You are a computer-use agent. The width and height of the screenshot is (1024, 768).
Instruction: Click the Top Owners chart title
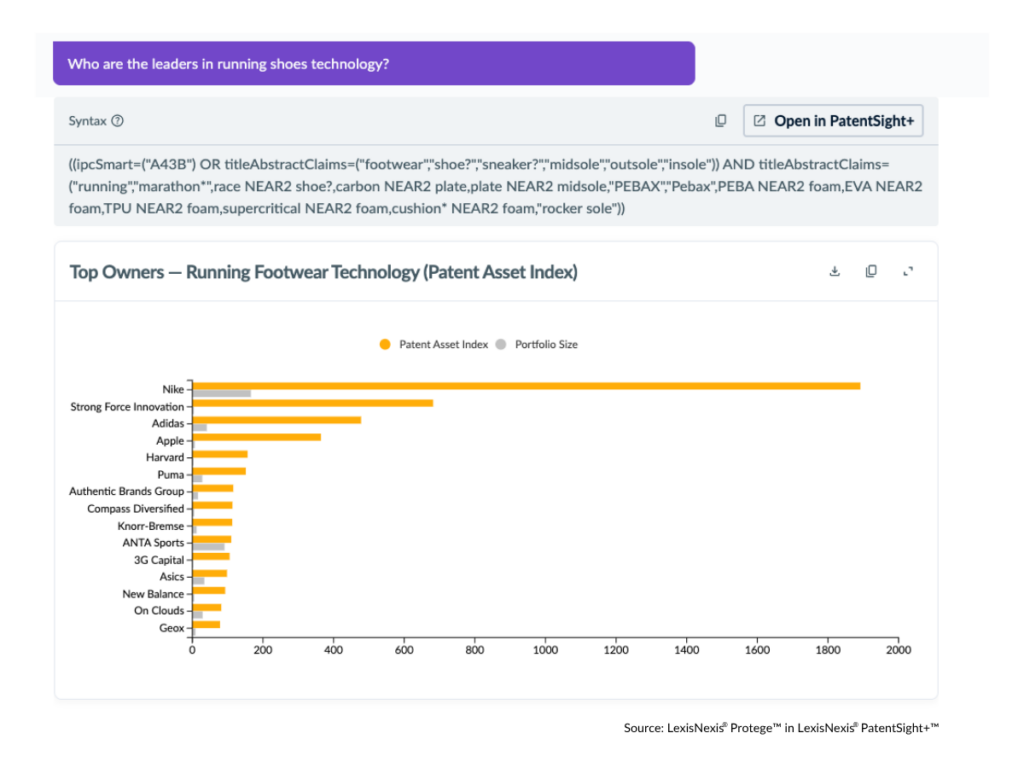tap(323, 272)
